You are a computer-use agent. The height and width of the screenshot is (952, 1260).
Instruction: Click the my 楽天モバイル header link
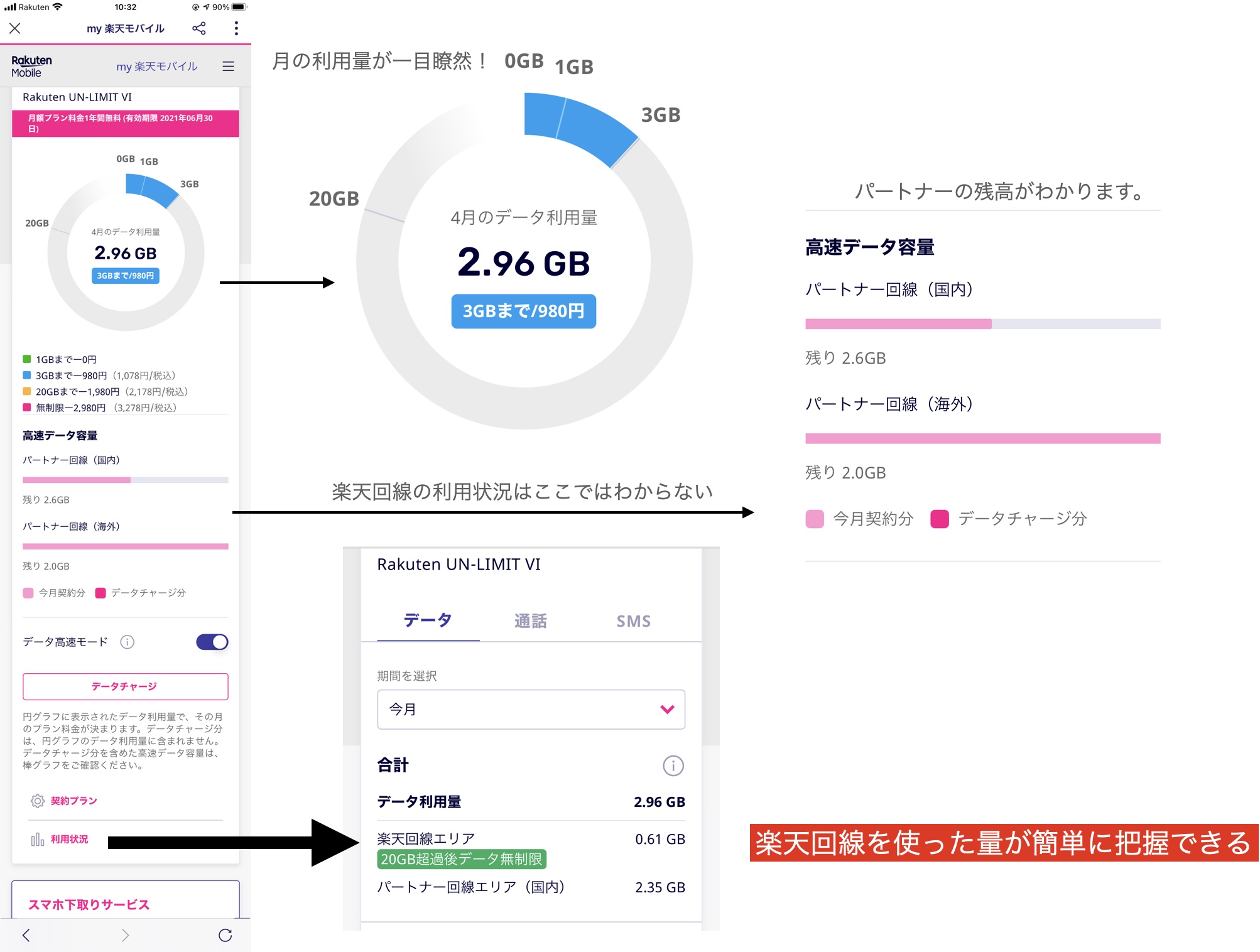point(156,67)
